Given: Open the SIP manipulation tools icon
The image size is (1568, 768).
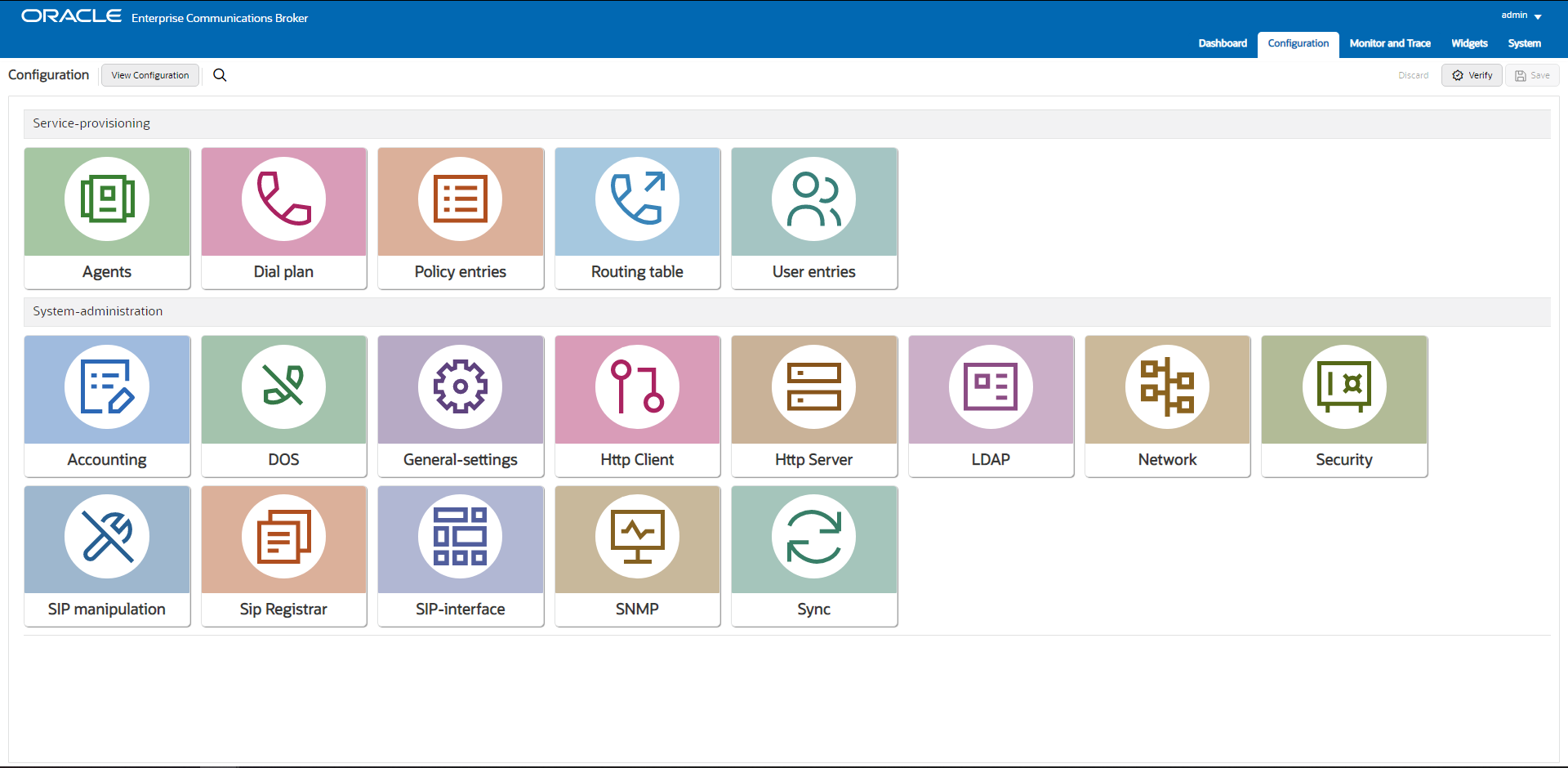Looking at the screenshot, I should tap(107, 537).
